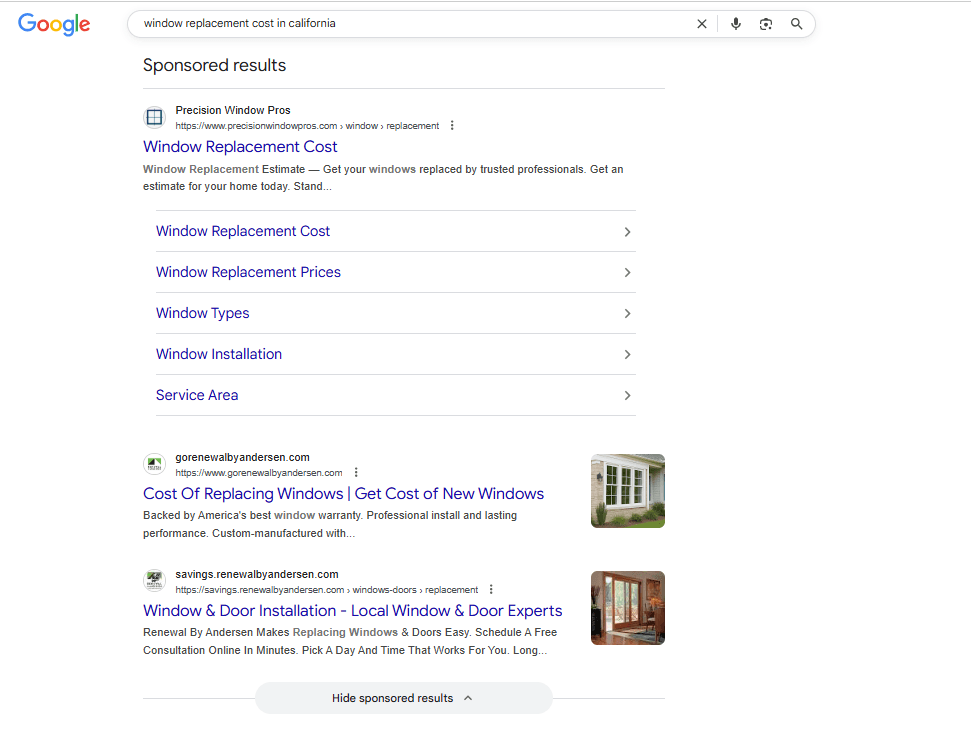
Task: Click the gorenewalbyandersen.com favicon
Action: click(154, 464)
